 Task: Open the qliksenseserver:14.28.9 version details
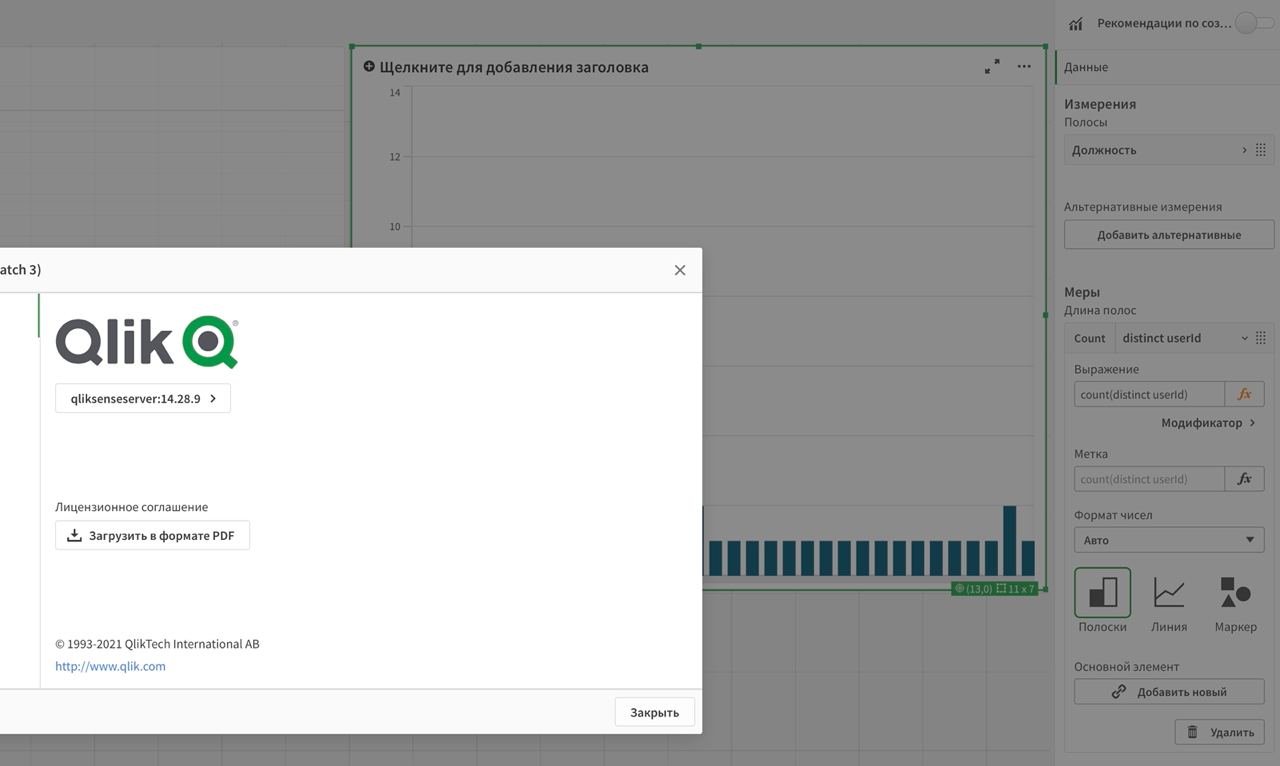tap(143, 398)
